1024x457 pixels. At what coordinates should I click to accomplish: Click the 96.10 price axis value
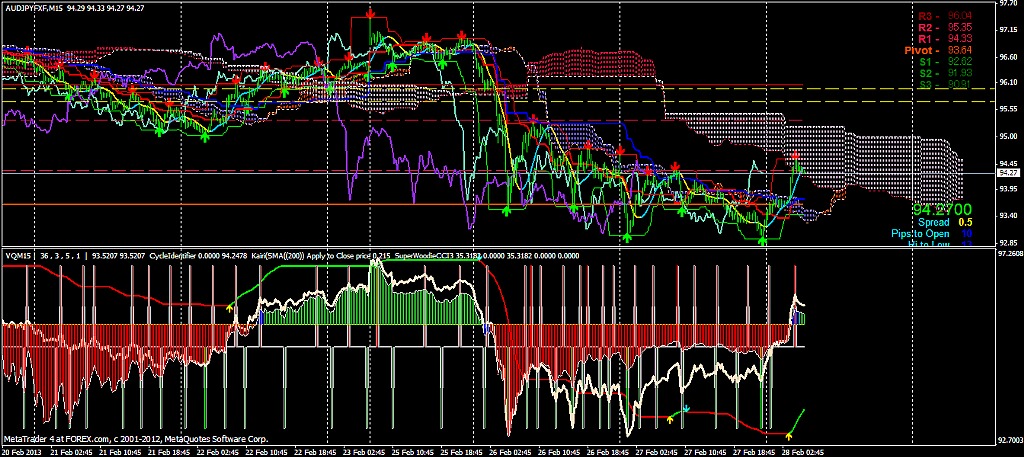coord(1008,83)
